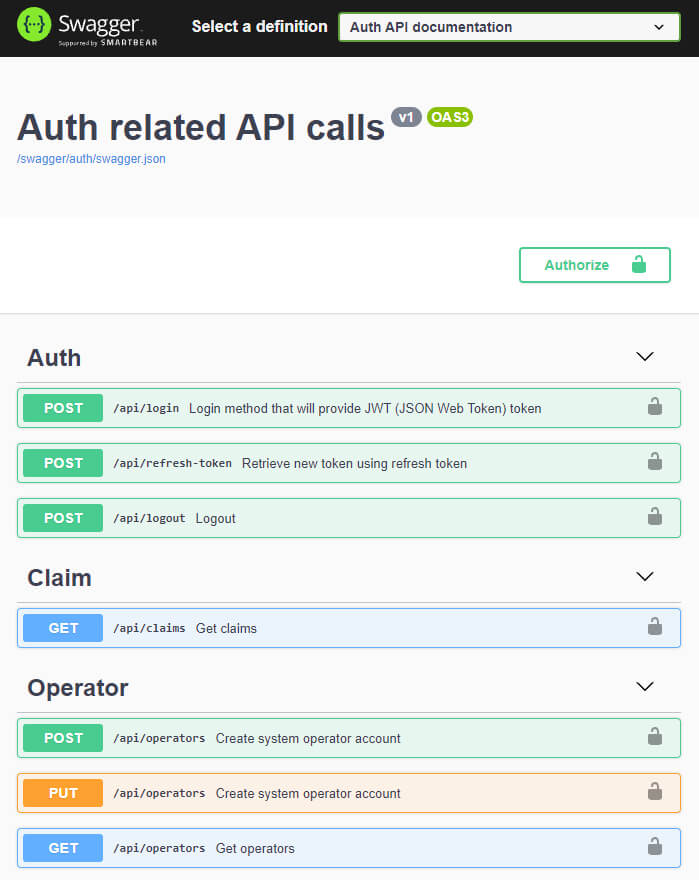Collapse the Auth section chevron
The height and width of the screenshot is (880, 699).
pyautogui.click(x=645, y=356)
